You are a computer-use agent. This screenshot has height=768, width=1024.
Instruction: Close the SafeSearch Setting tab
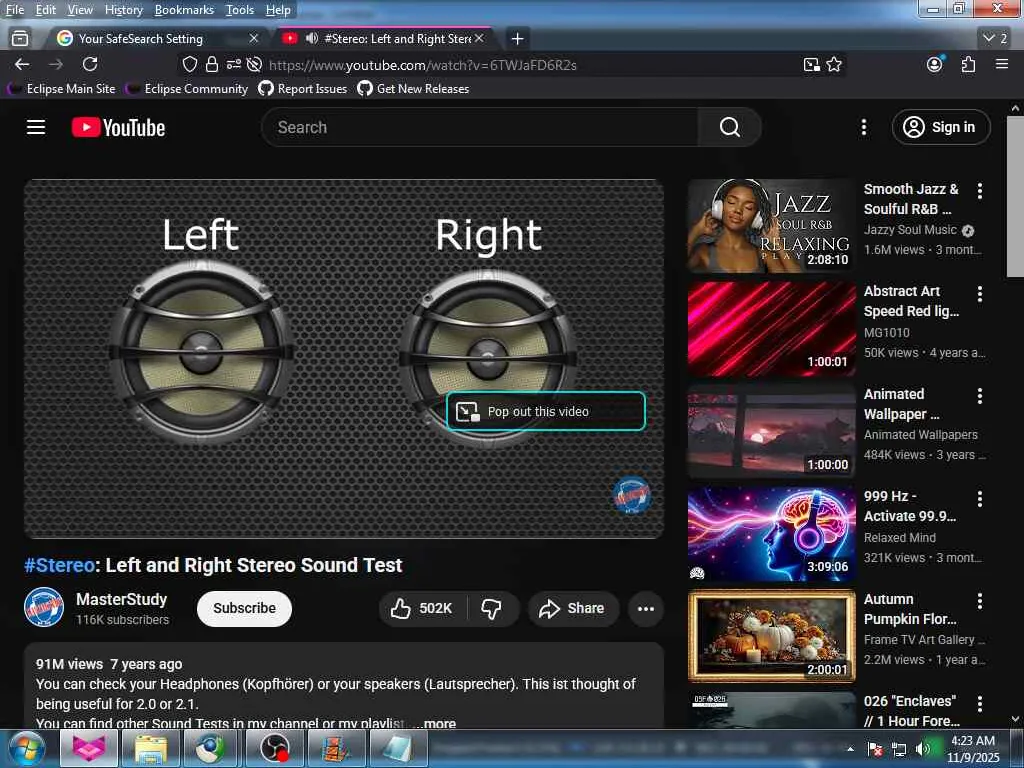(254, 39)
